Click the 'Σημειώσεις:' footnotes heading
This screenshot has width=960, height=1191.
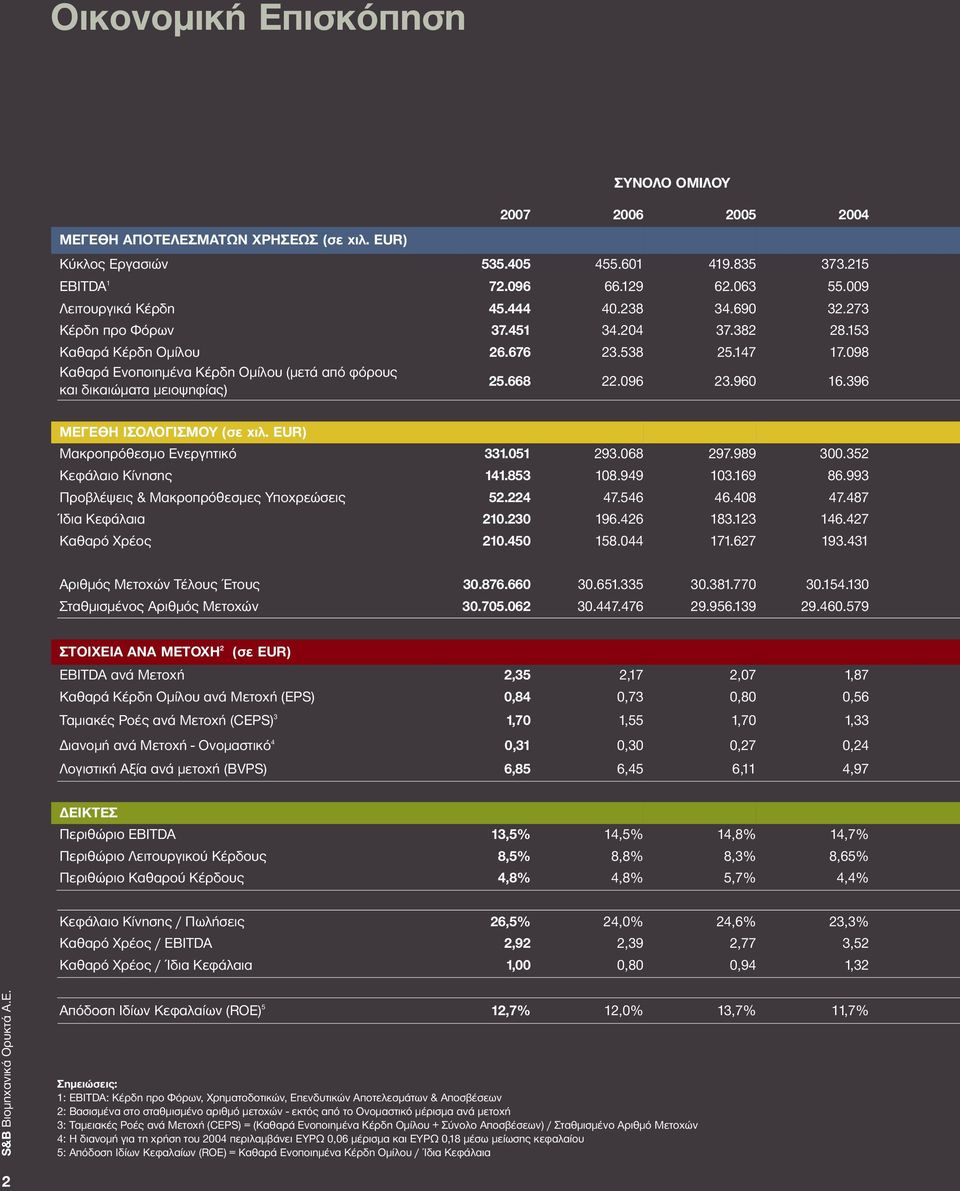(87, 1084)
